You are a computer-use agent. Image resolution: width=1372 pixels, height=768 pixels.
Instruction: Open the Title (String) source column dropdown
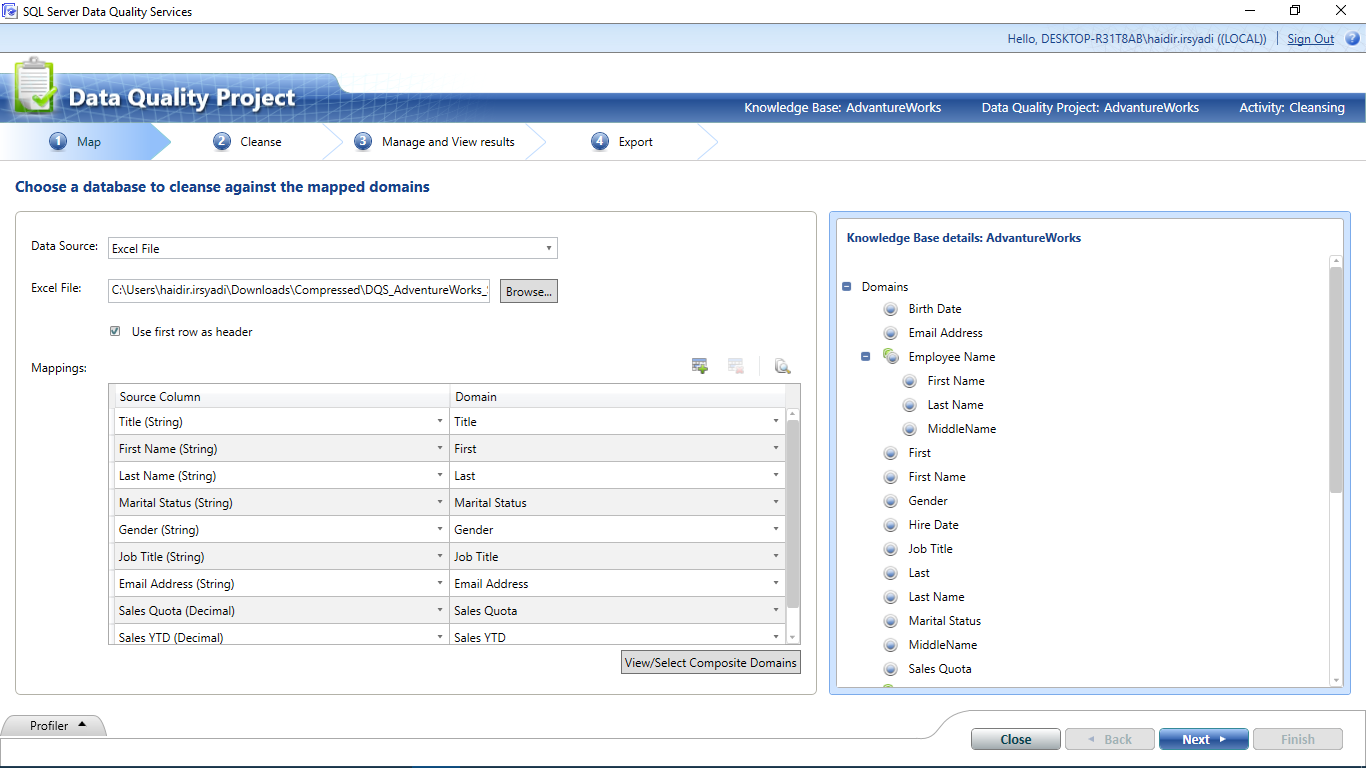pos(438,421)
